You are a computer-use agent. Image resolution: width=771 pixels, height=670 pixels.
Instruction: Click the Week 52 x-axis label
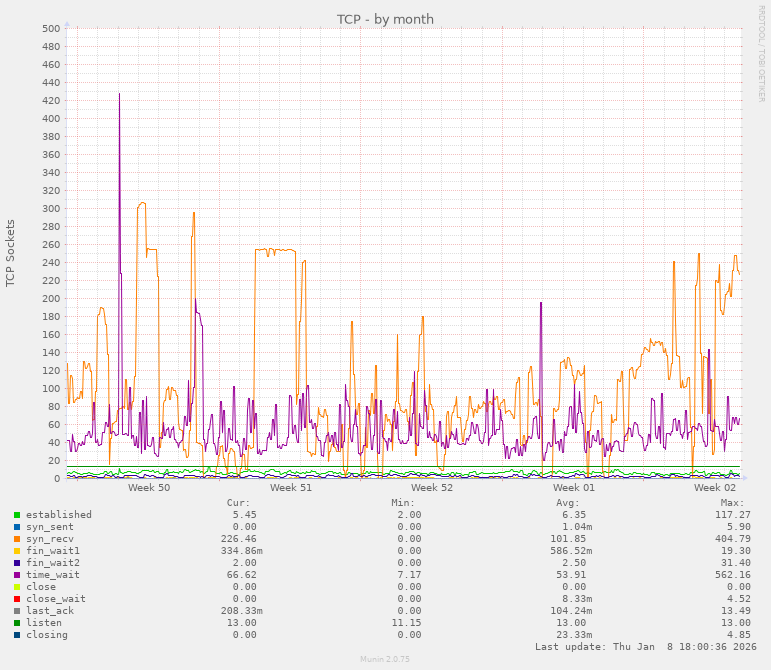[x=432, y=488]
